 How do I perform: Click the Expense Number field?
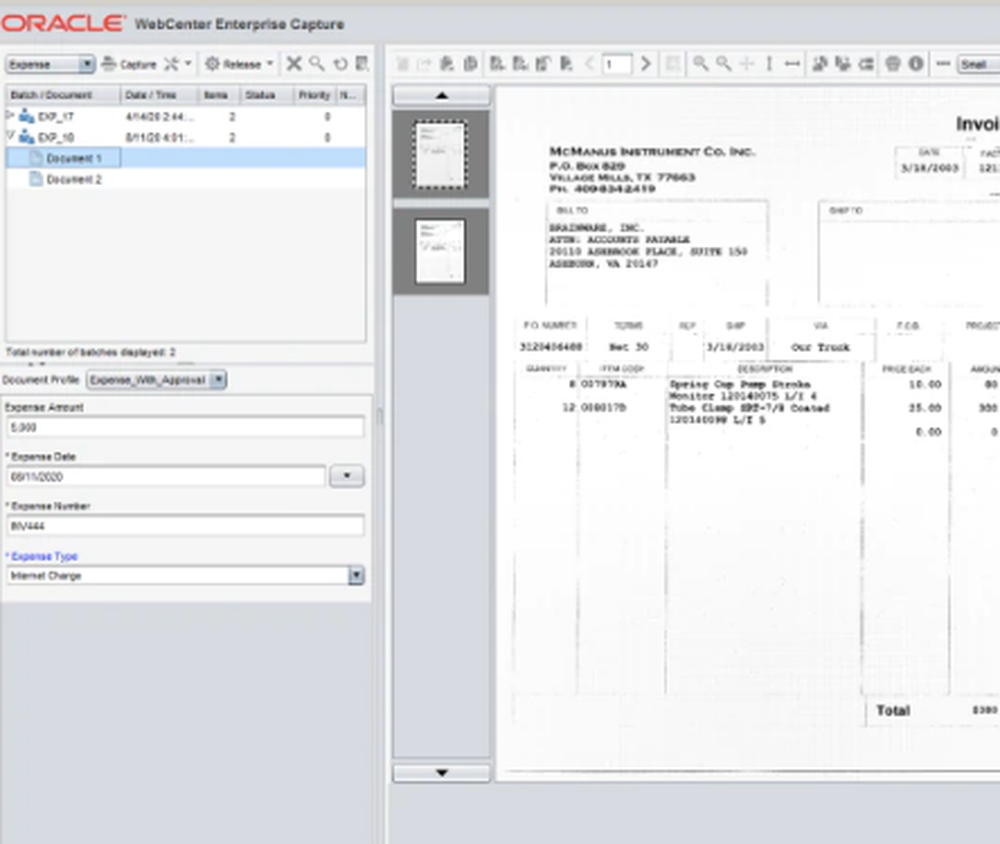pyautogui.click(x=186, y=526)
